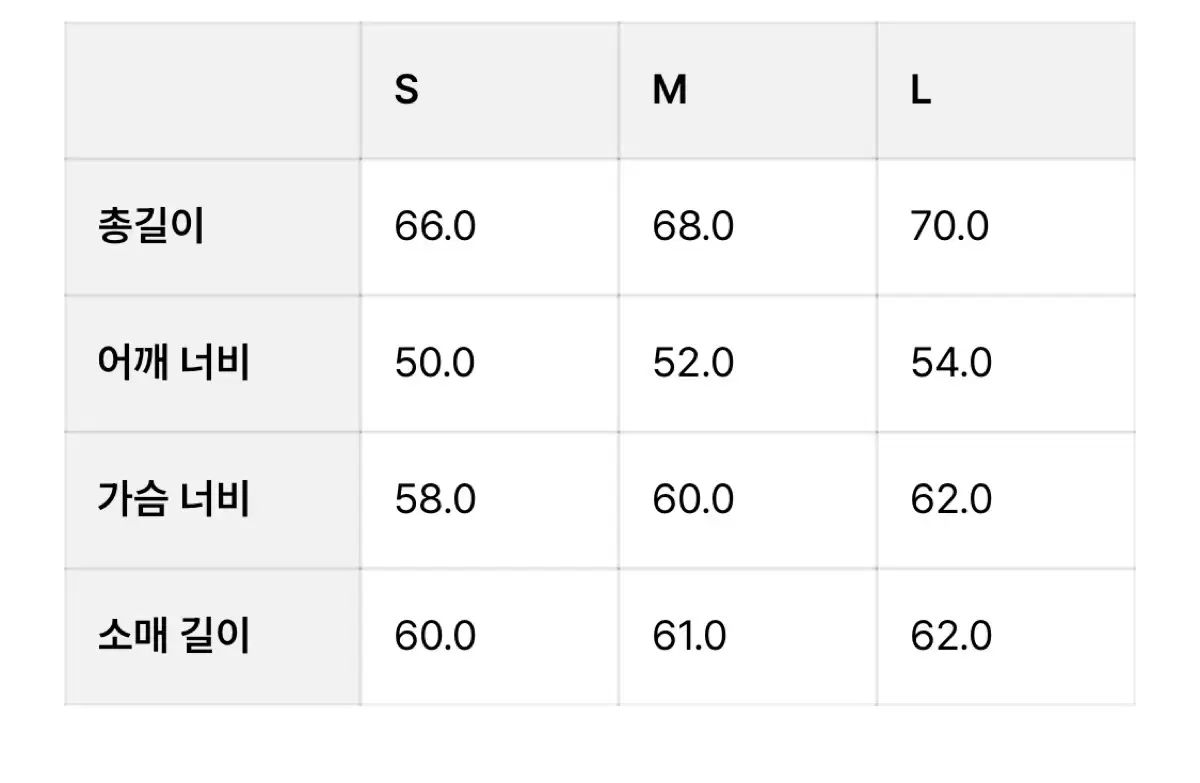Select the 소매 길이 row label

coord(173,636)
